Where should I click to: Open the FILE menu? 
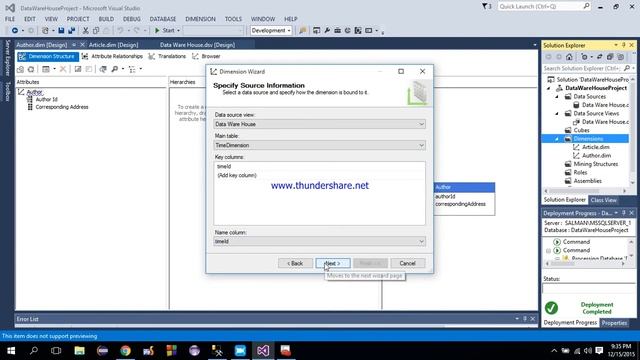(x=10, y=19)
